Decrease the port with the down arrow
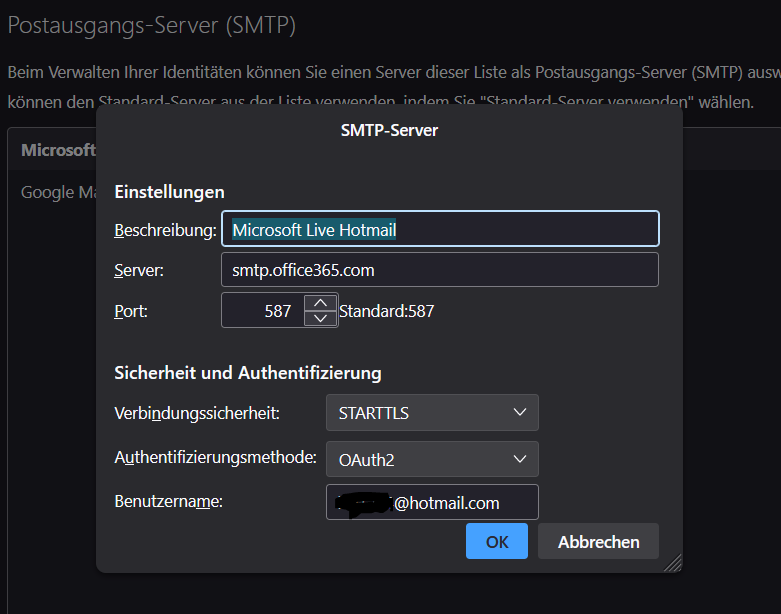781x614 pixels. (x=319, y=318)
